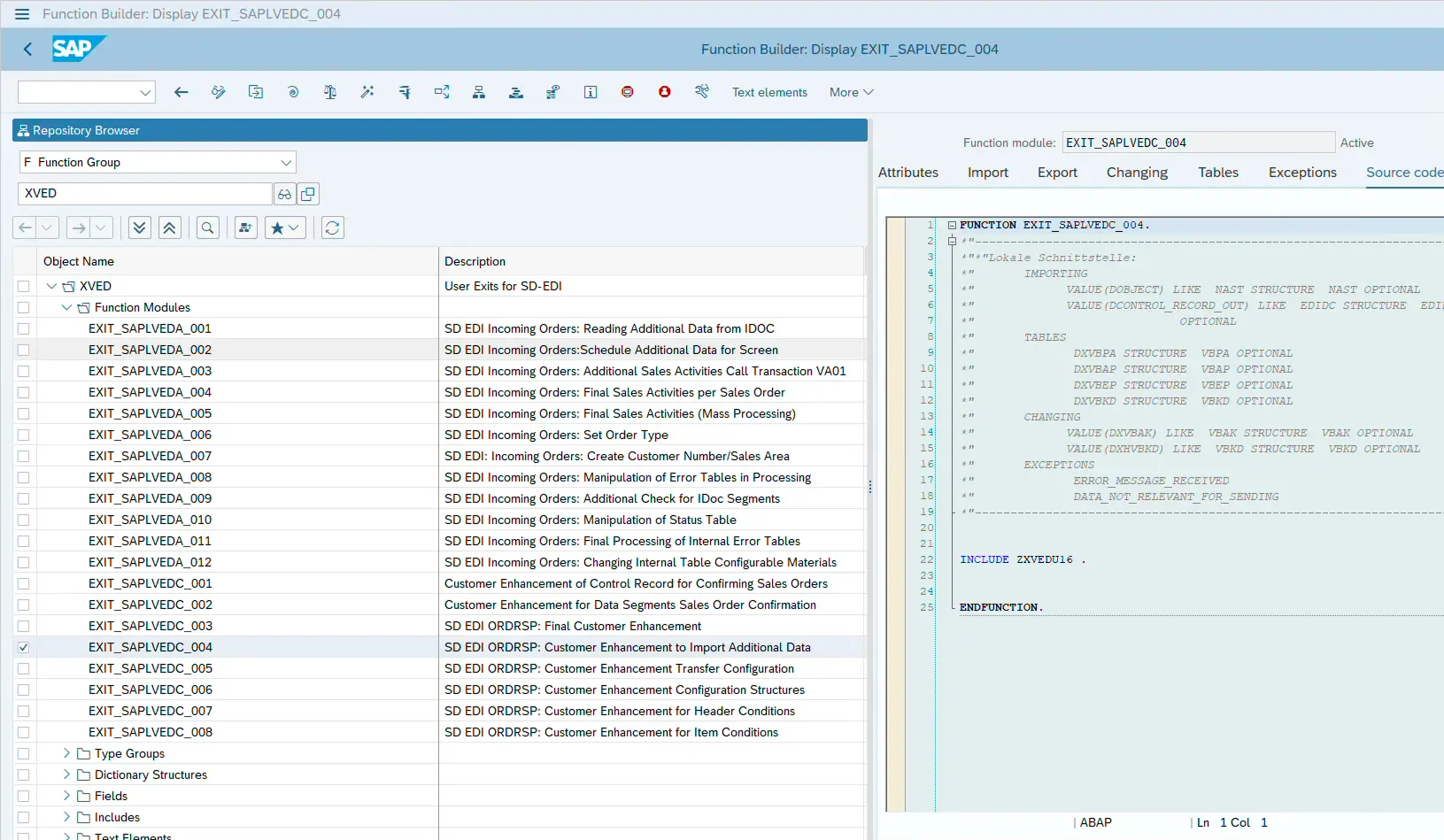Click the Activate (magic wand) toolbar icon
This screenshot has height=840, width=1444.
pyautogui.click(x=367, y=92)
